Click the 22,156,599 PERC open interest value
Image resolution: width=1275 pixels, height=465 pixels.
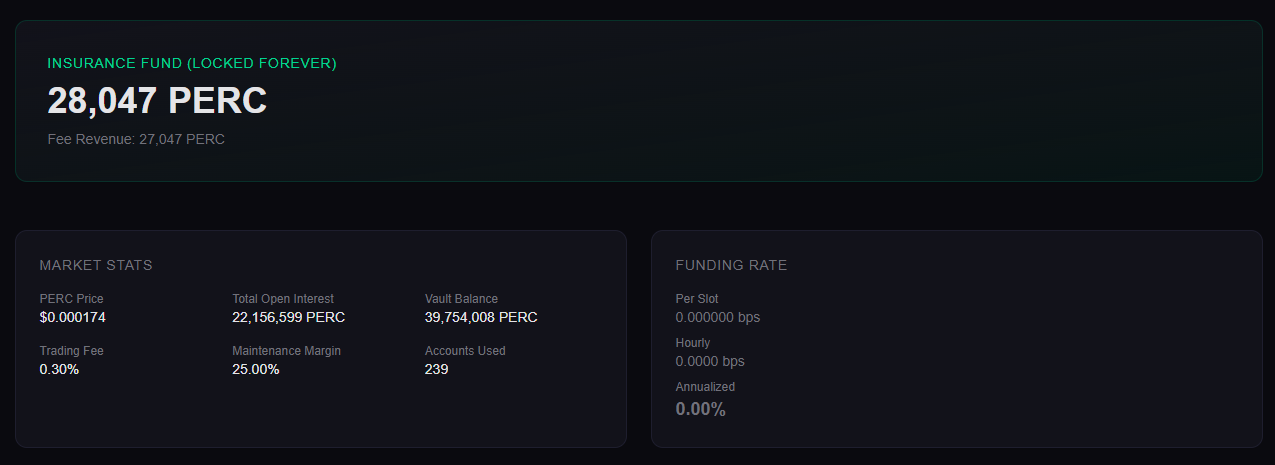click(288, 317)
